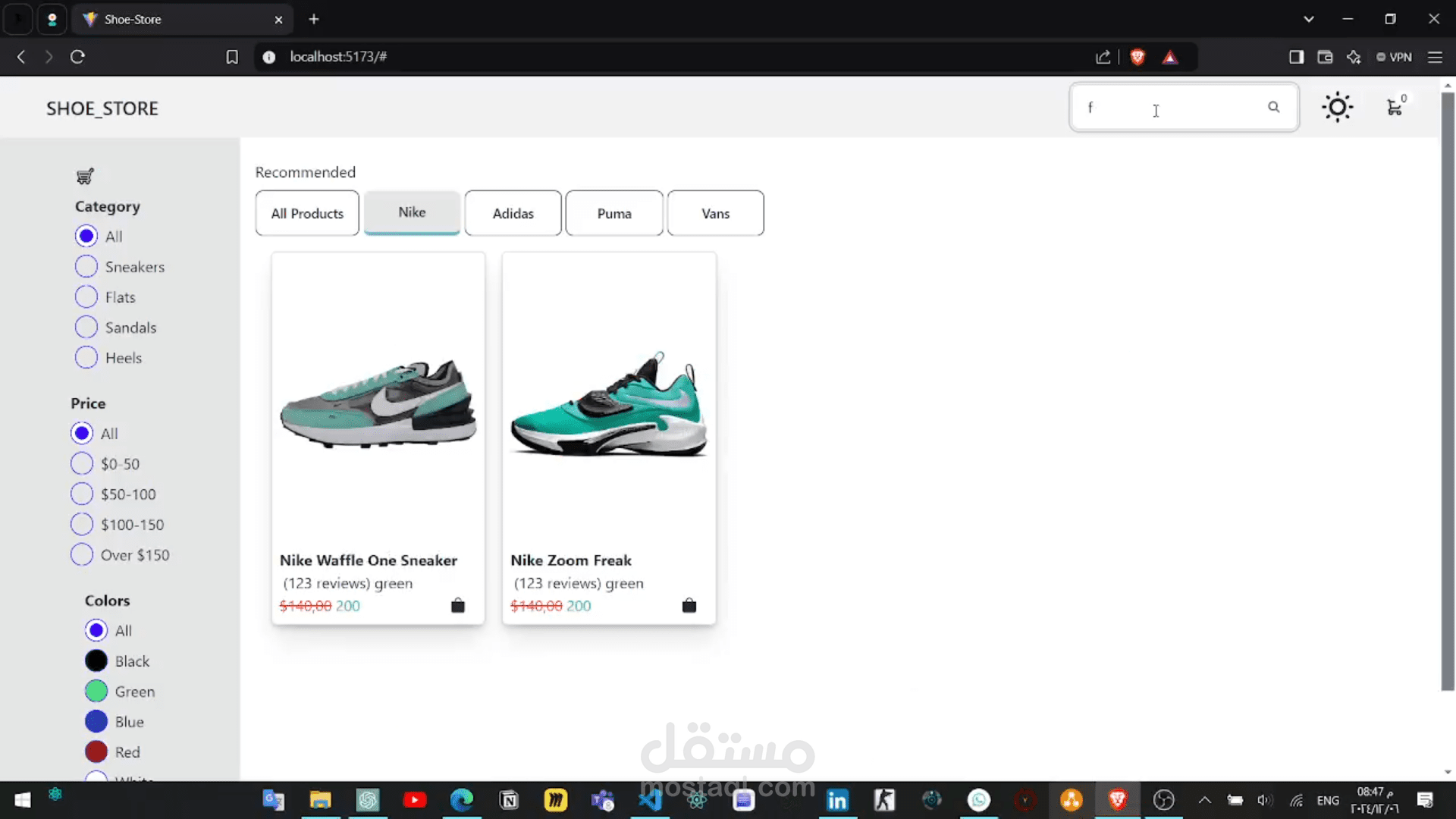
Task: Switch to the Adidas brand tab
Action: [513, 213]
